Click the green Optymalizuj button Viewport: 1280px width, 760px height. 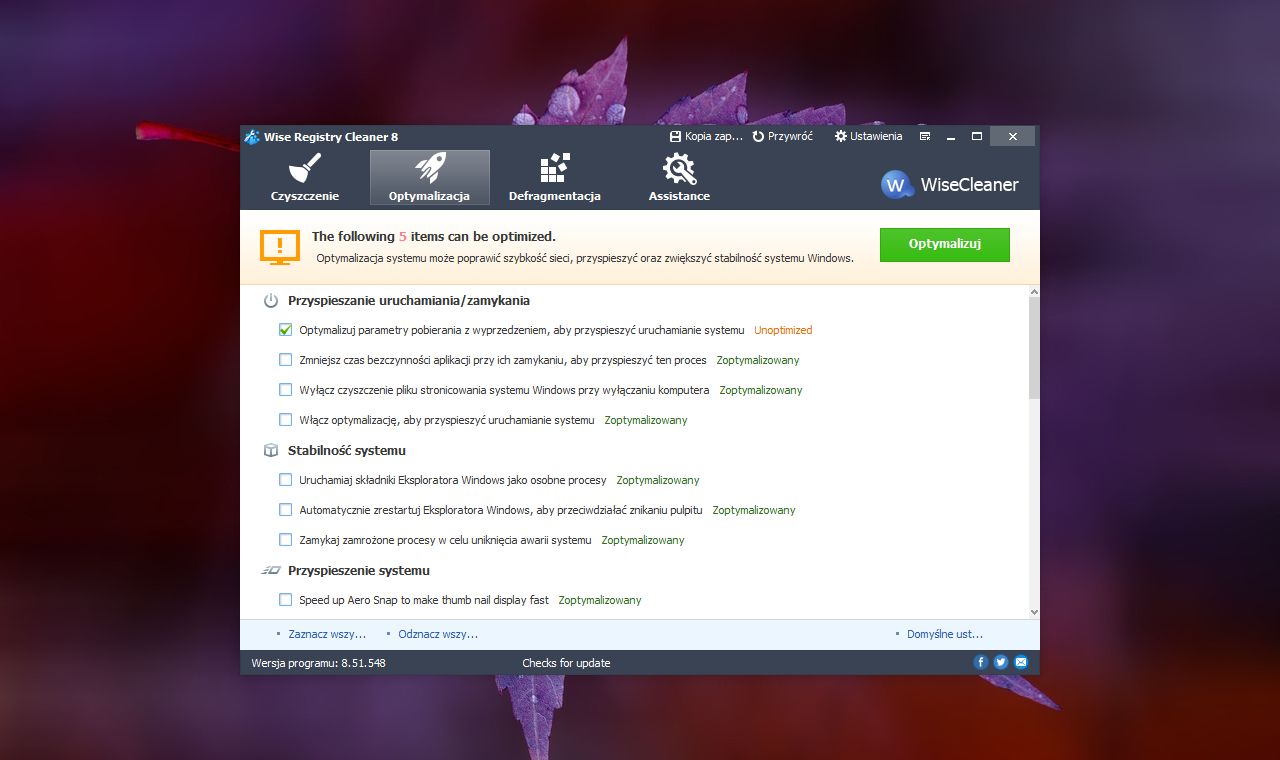pyautogui.click(x=945, y=244)
